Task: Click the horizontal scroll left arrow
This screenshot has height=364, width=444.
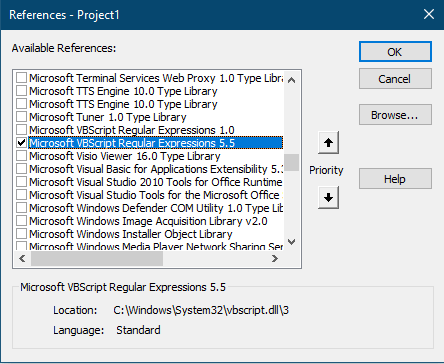Action: click(x=22, y=258)
